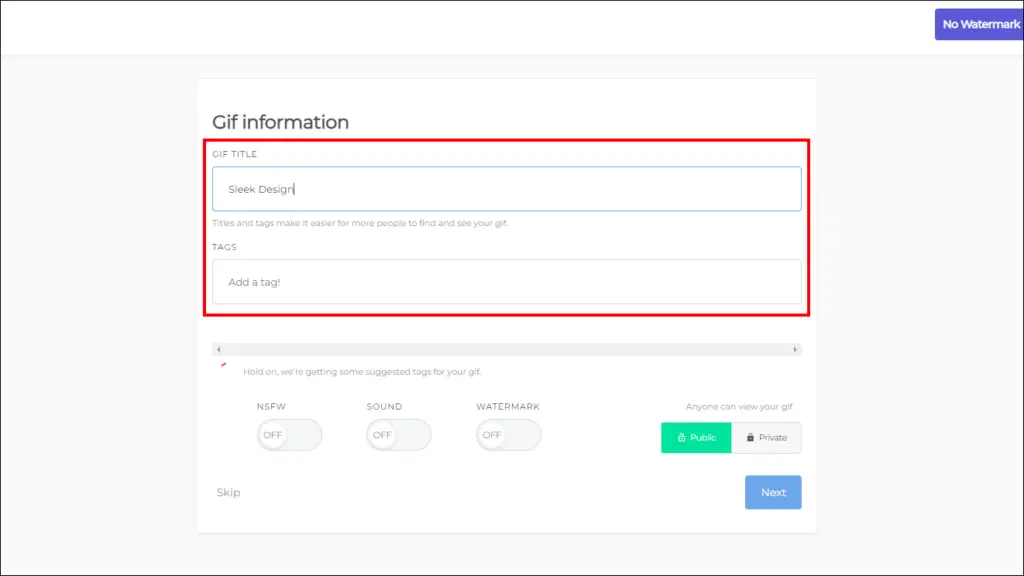Click the No Watermark button
This screenshot has height=576, width=1024.
[x=979, y=24]
